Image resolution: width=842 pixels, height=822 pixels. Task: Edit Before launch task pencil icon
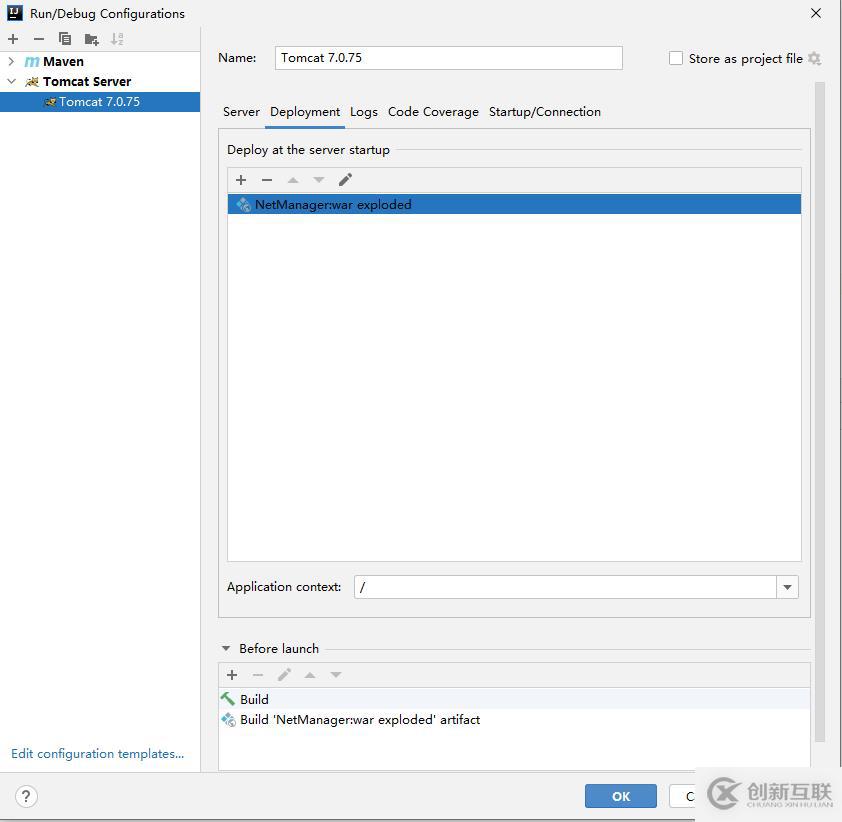(x=284, y=675)
